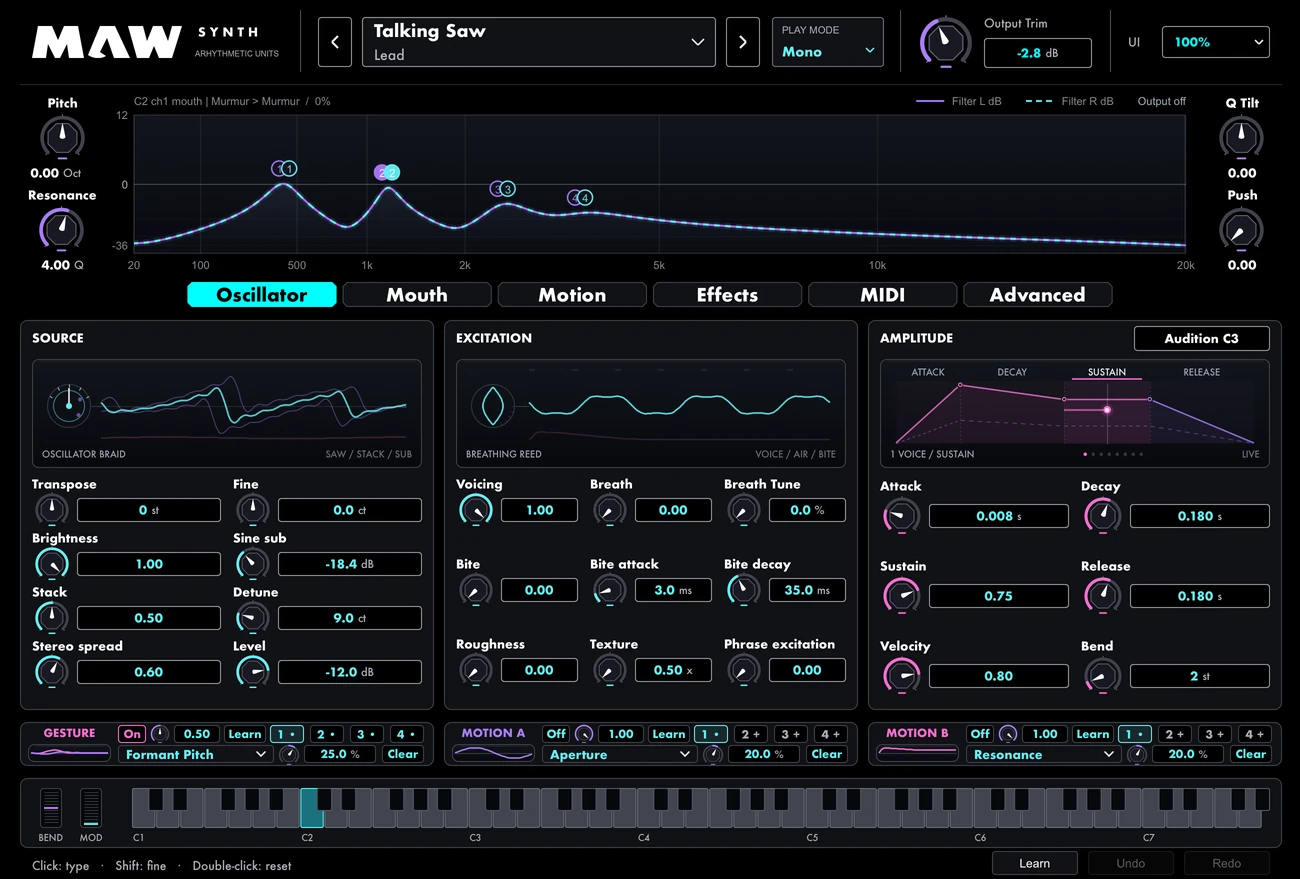Click the Velocity knob
Screen dimensions: 1300x879
pyautogui.click(x=902, y=676)
